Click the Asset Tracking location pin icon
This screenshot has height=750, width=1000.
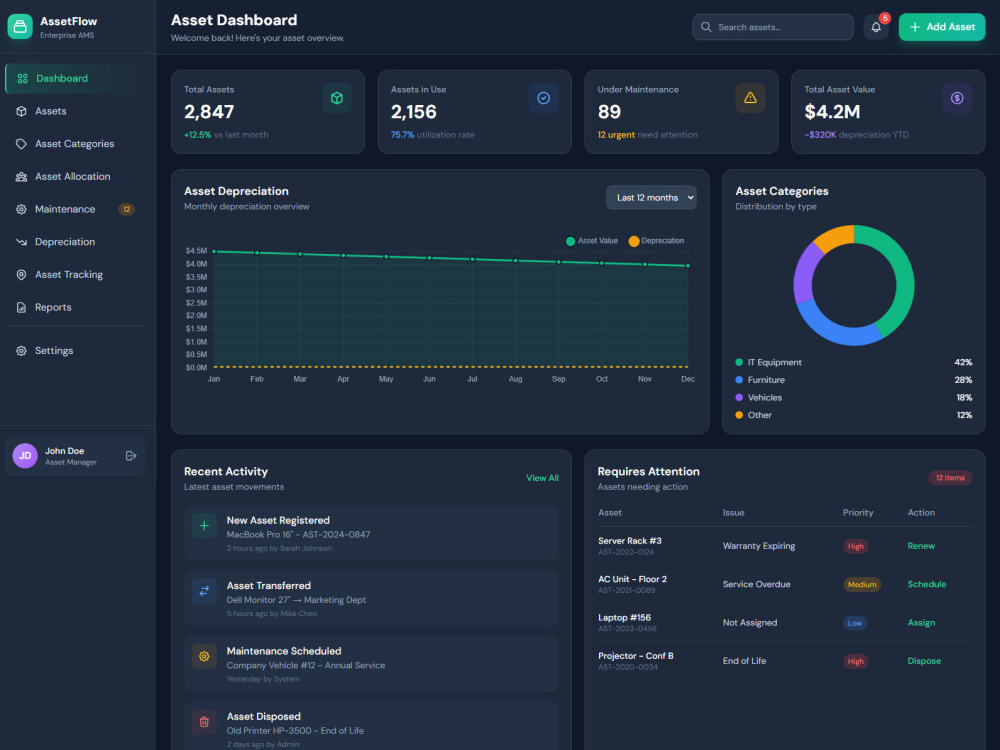[x=21, y=274]
